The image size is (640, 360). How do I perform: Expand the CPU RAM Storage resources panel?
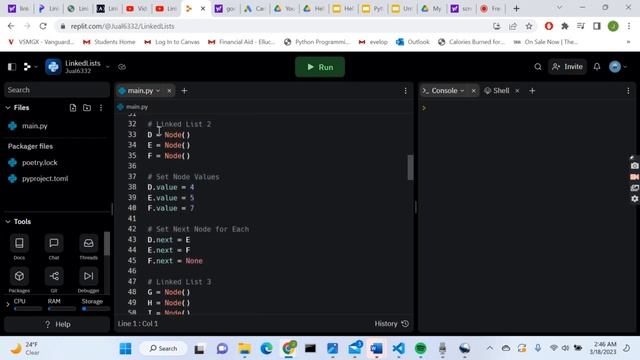(x=8, y=304)
